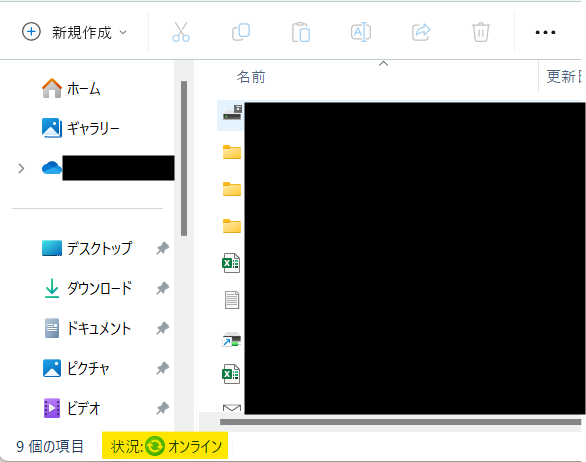This screenshot has height=462, width=586.
Task: Open the three-dot more options menu
Action: pos(545,33)
